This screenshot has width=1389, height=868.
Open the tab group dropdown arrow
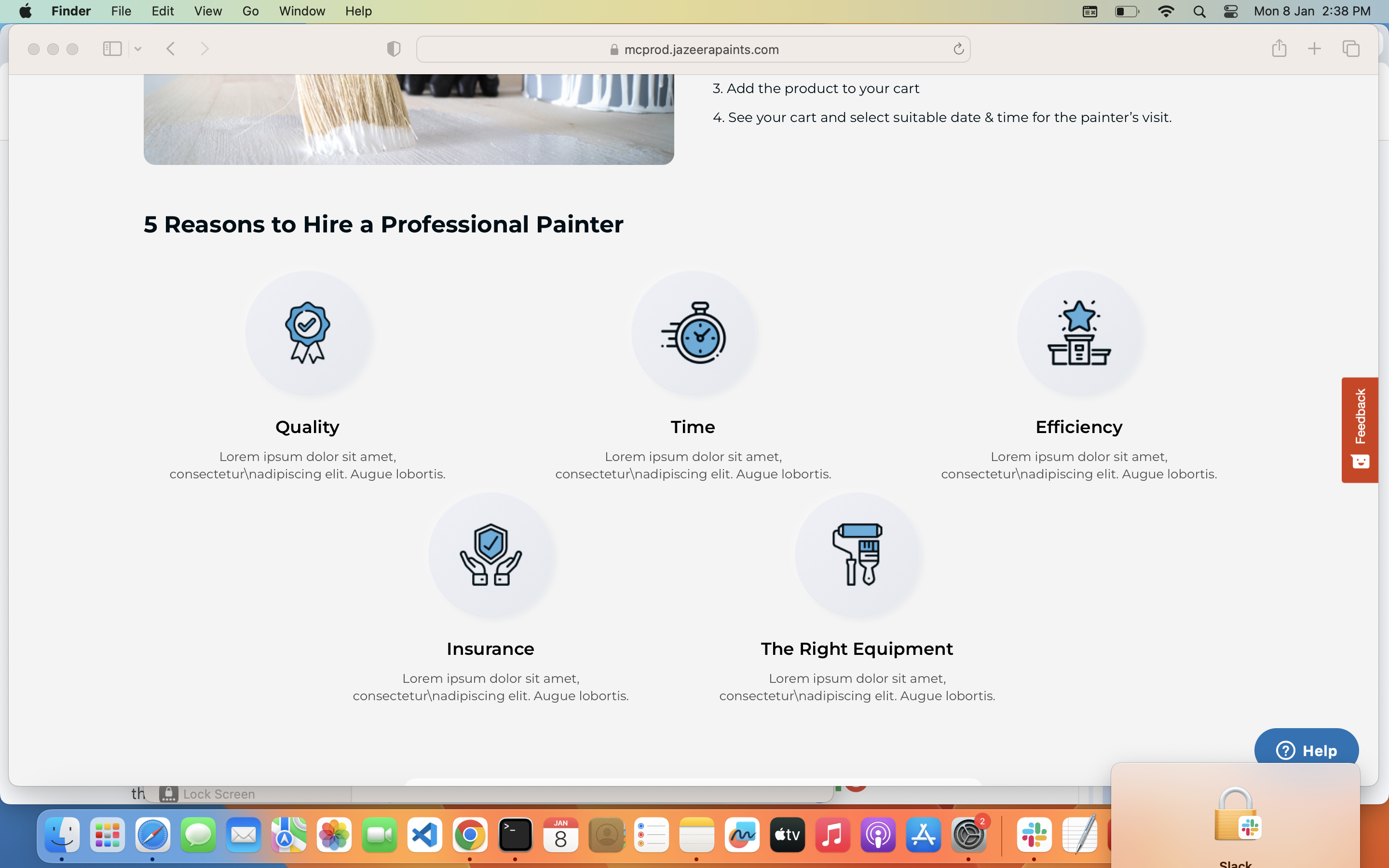pos(138,49)
